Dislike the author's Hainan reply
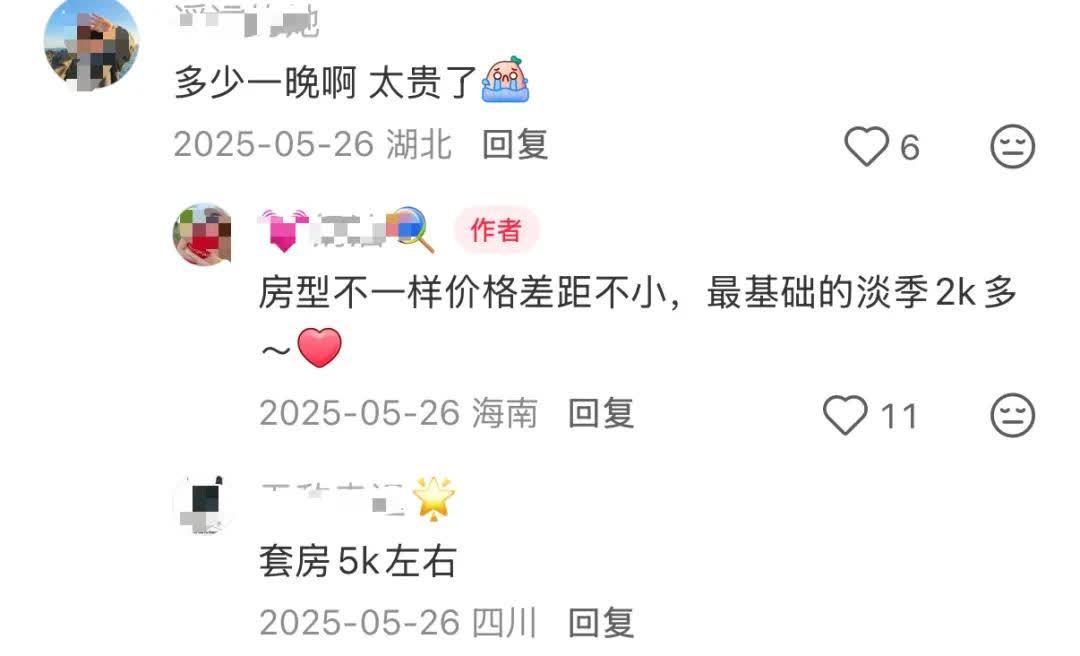This screenshot has height=656, width=1080. [1012, 415]
